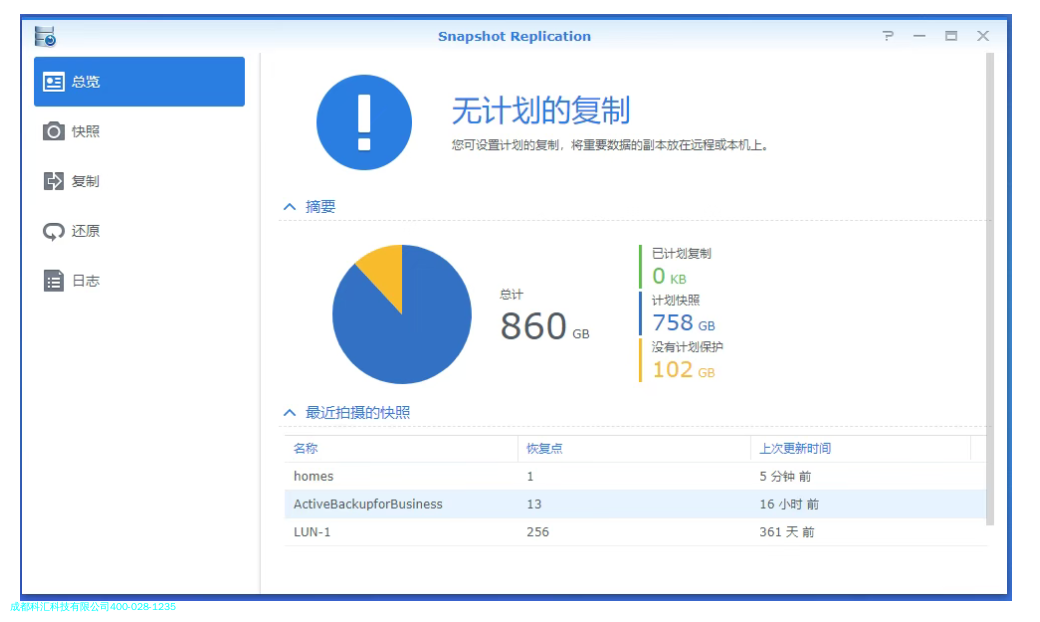The image size is (1040, 622).
Task: Click the 860 GB total value
Action: 545,326
